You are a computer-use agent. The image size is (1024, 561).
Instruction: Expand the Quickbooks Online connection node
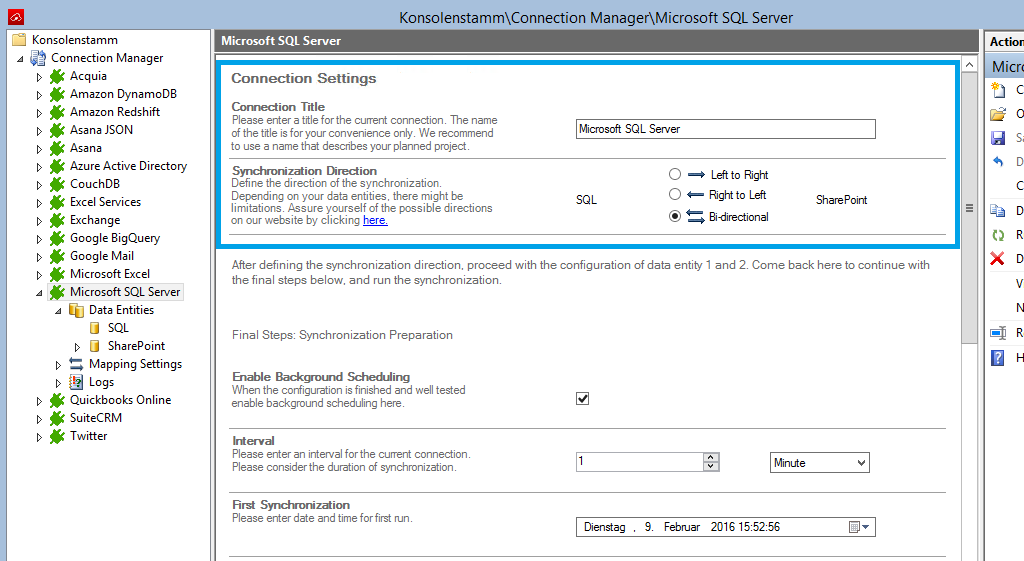[39, 400]
